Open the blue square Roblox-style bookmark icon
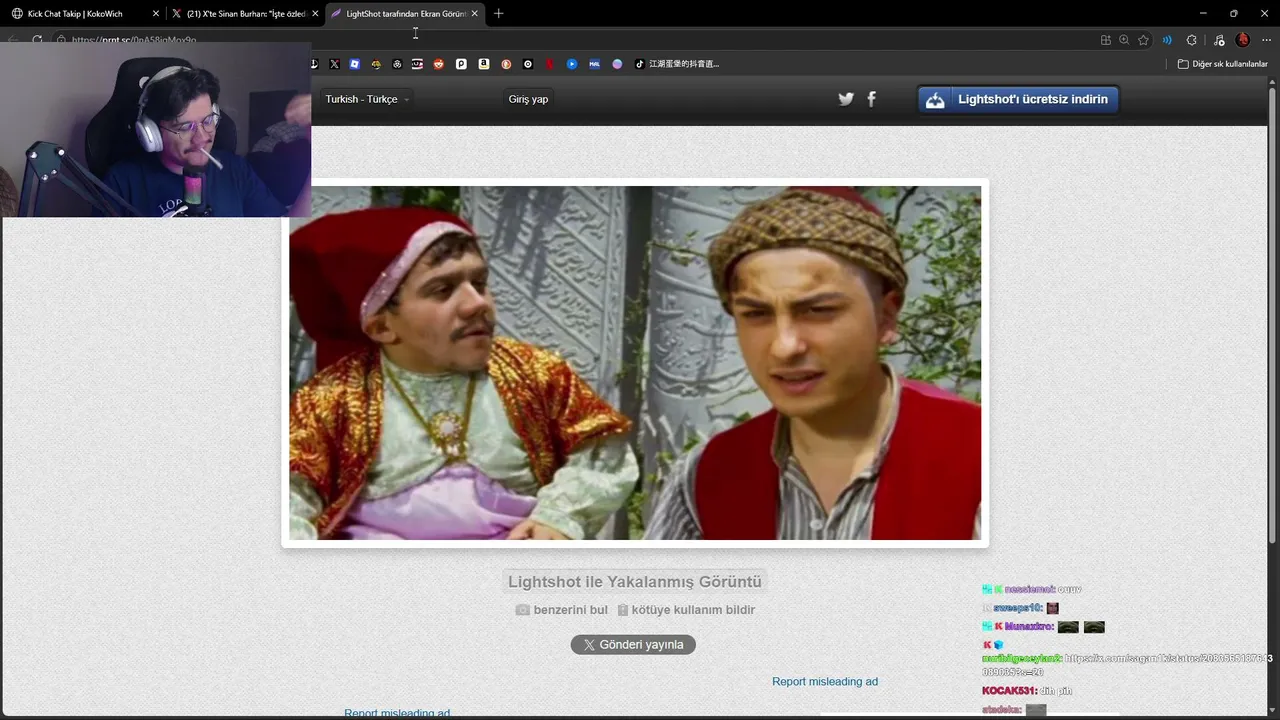Screen dimensions: 1280x720 coord(355,64)
